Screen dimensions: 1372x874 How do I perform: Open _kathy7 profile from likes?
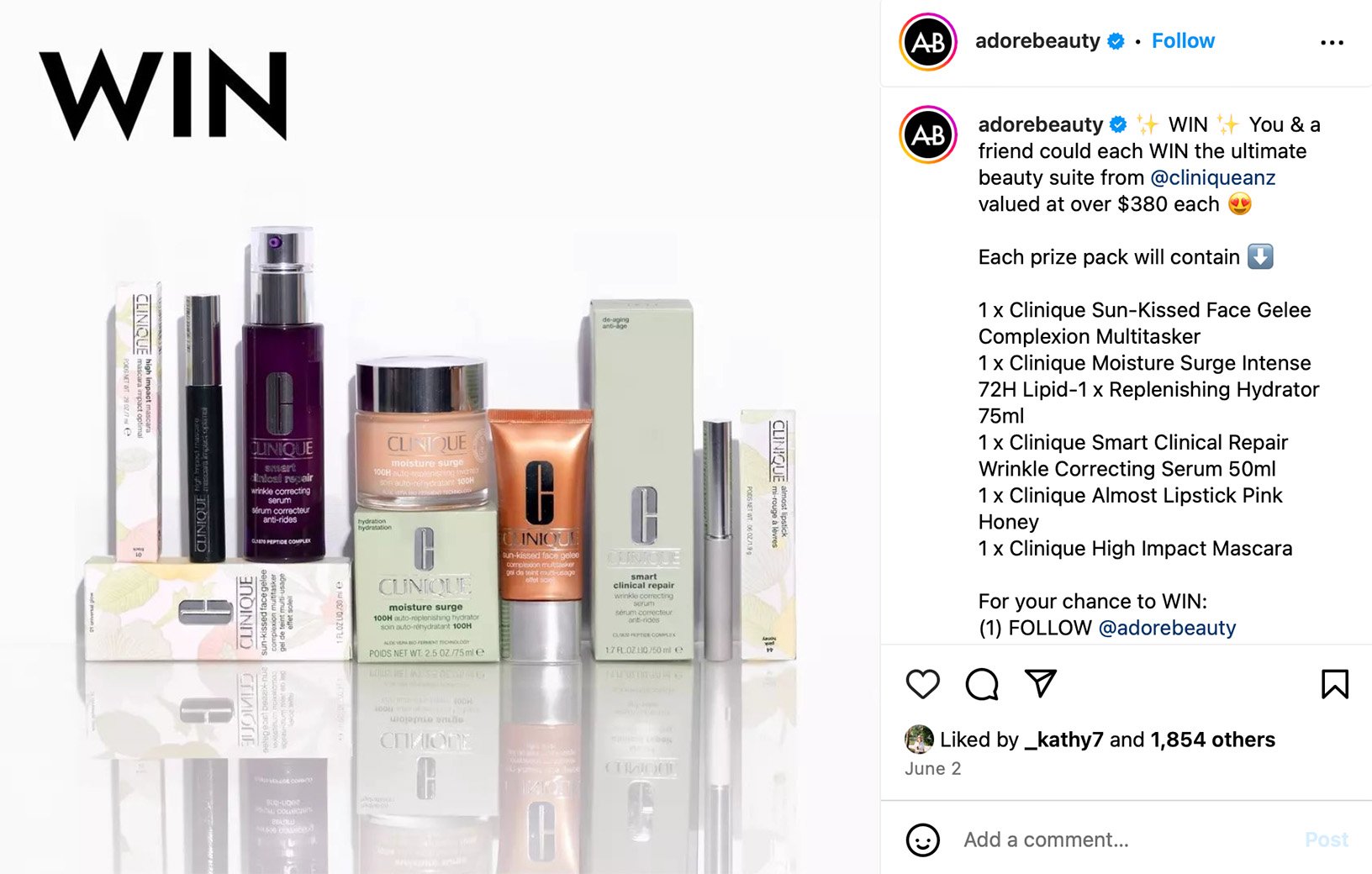1063,740
